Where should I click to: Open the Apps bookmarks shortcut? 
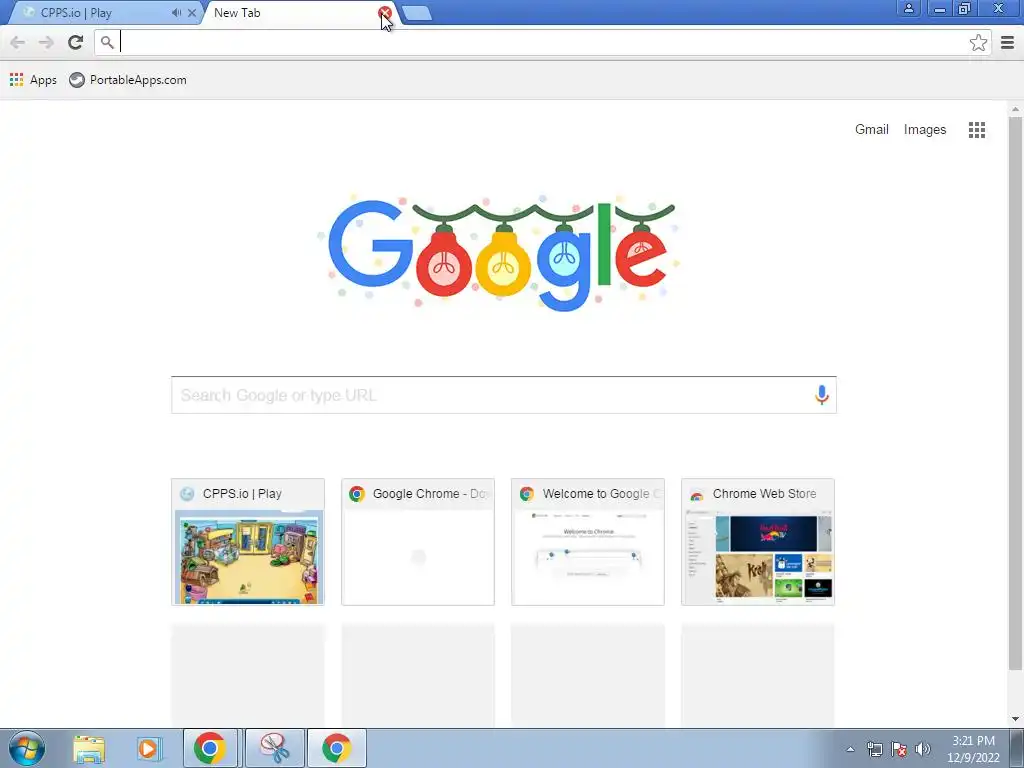tap(33, 80)
